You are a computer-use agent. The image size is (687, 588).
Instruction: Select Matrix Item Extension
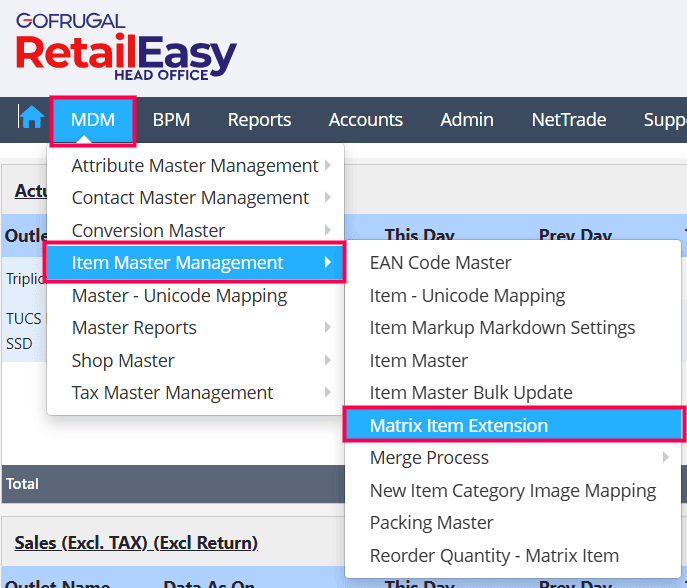coord(513,425)
